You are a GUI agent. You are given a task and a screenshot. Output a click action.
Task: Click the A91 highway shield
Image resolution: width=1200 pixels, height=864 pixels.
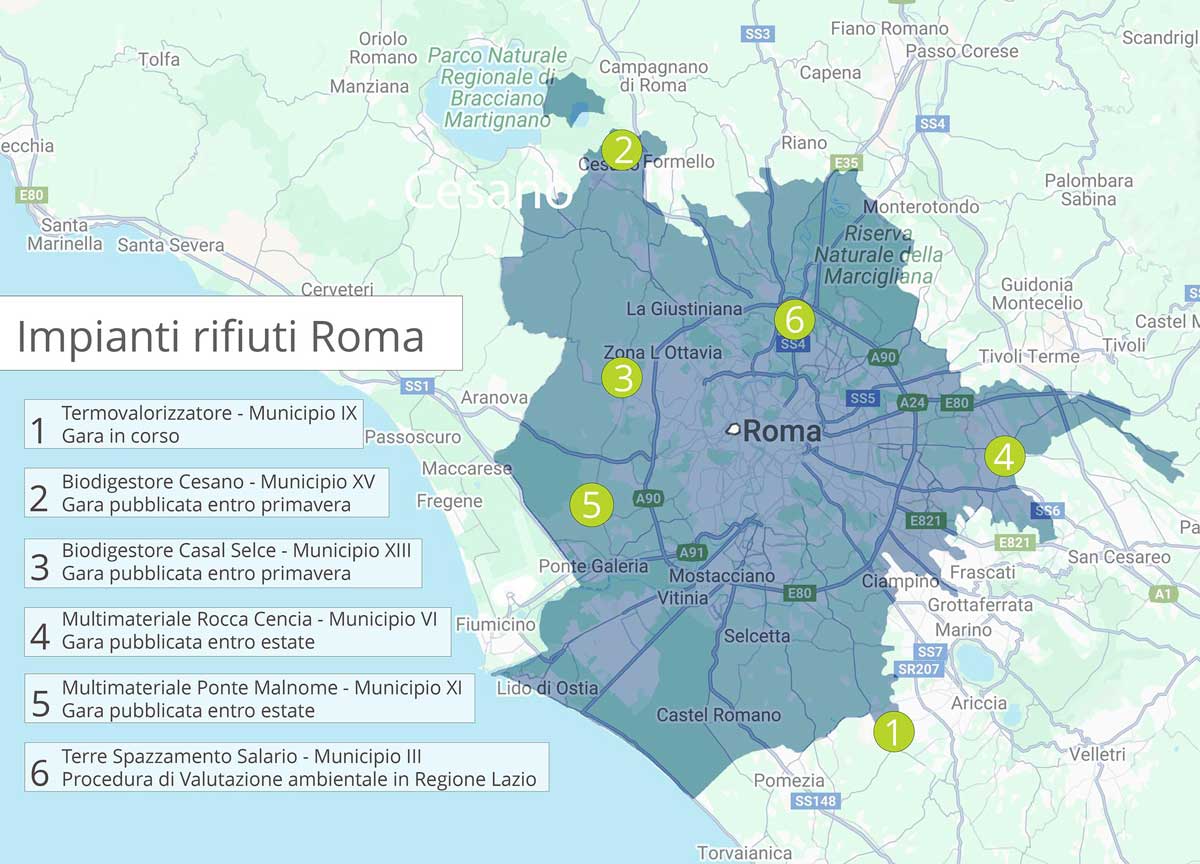click(x=692, y=552)
